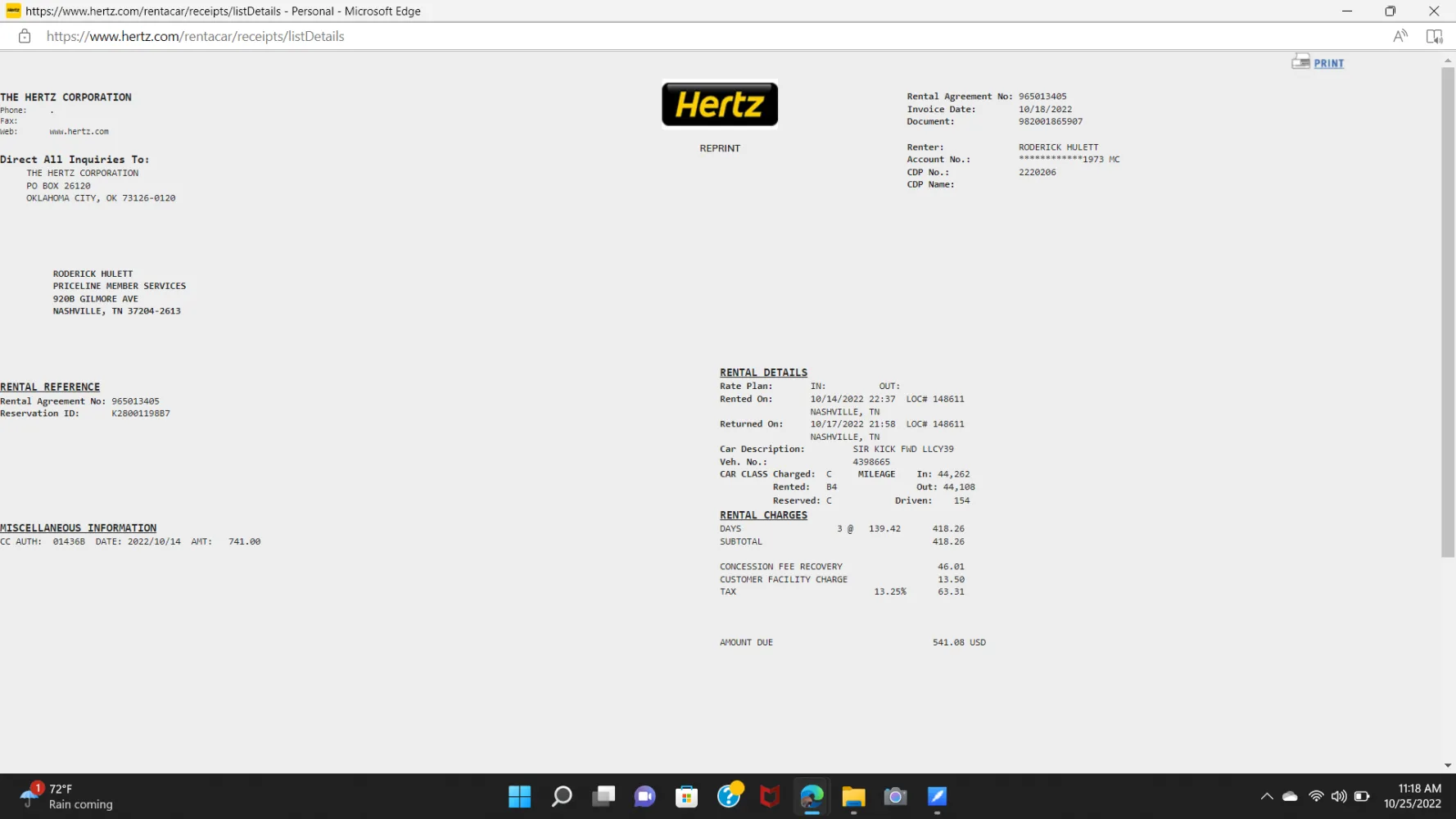This screenshot has width=1456, height=819.
Task: Click the RENTAL REFERENCE heading
Action: (50, 387)
